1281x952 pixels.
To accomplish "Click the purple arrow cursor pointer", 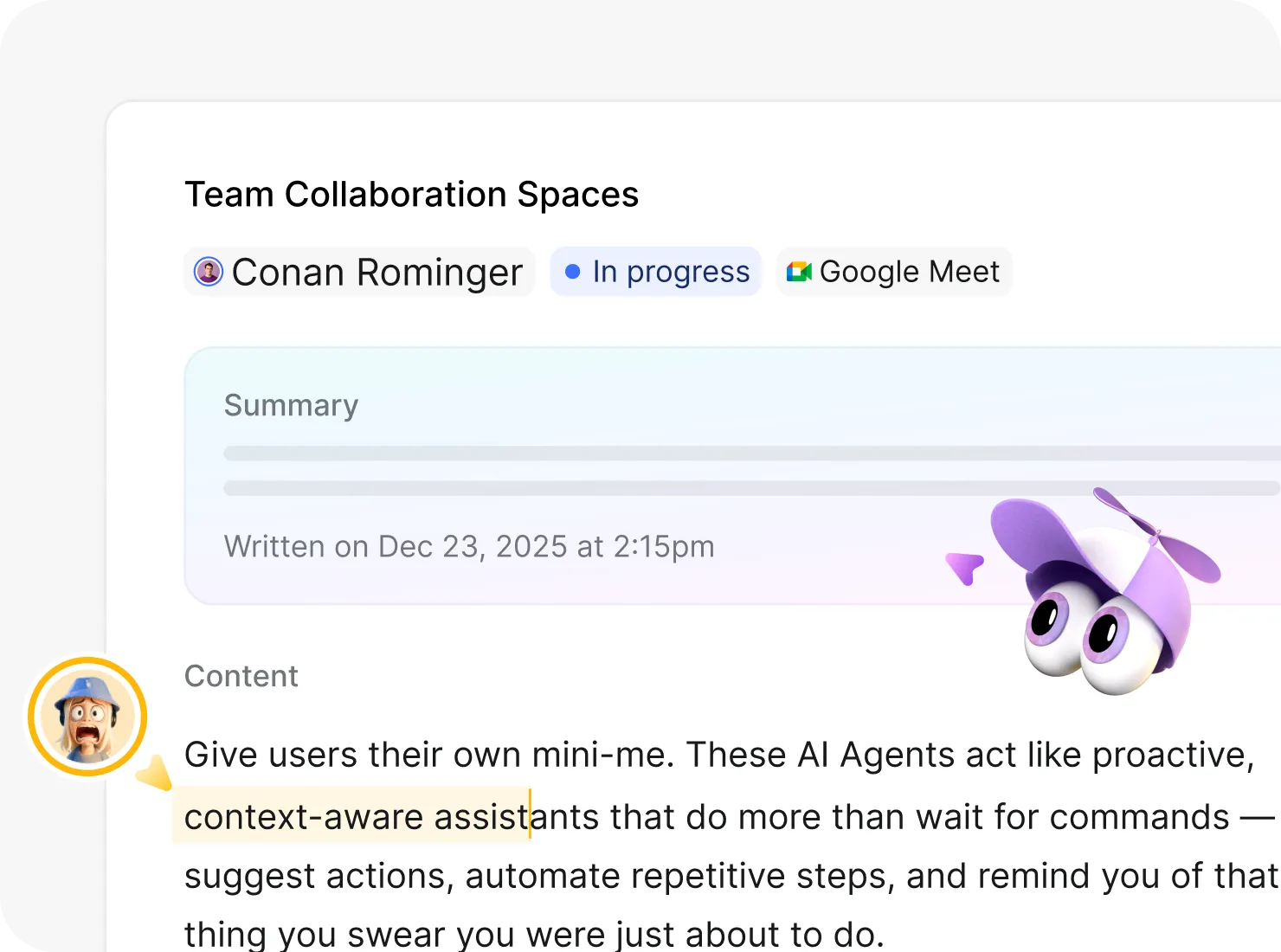I will pos(964,568).
